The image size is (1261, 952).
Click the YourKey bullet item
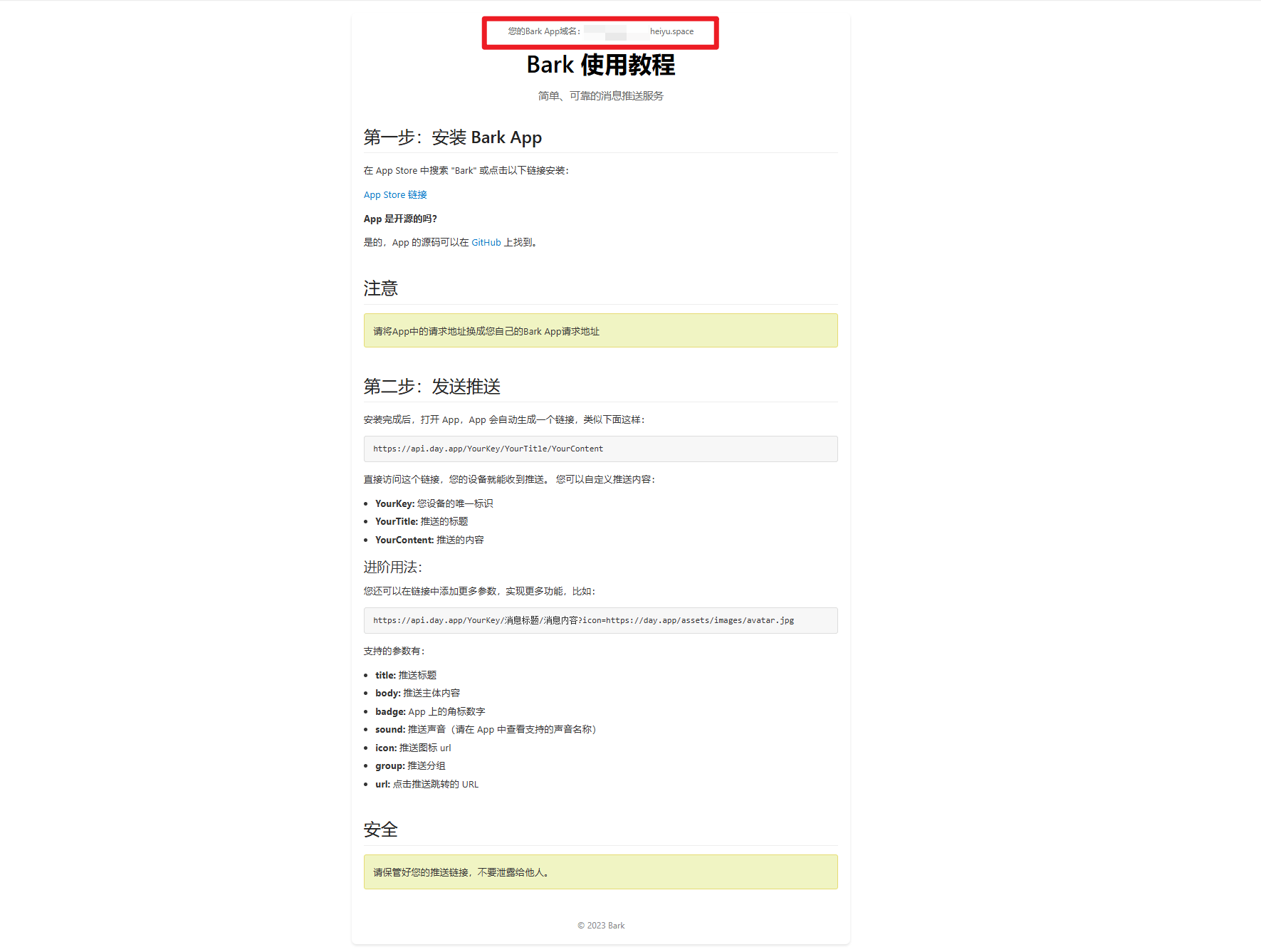click(434, 504)
